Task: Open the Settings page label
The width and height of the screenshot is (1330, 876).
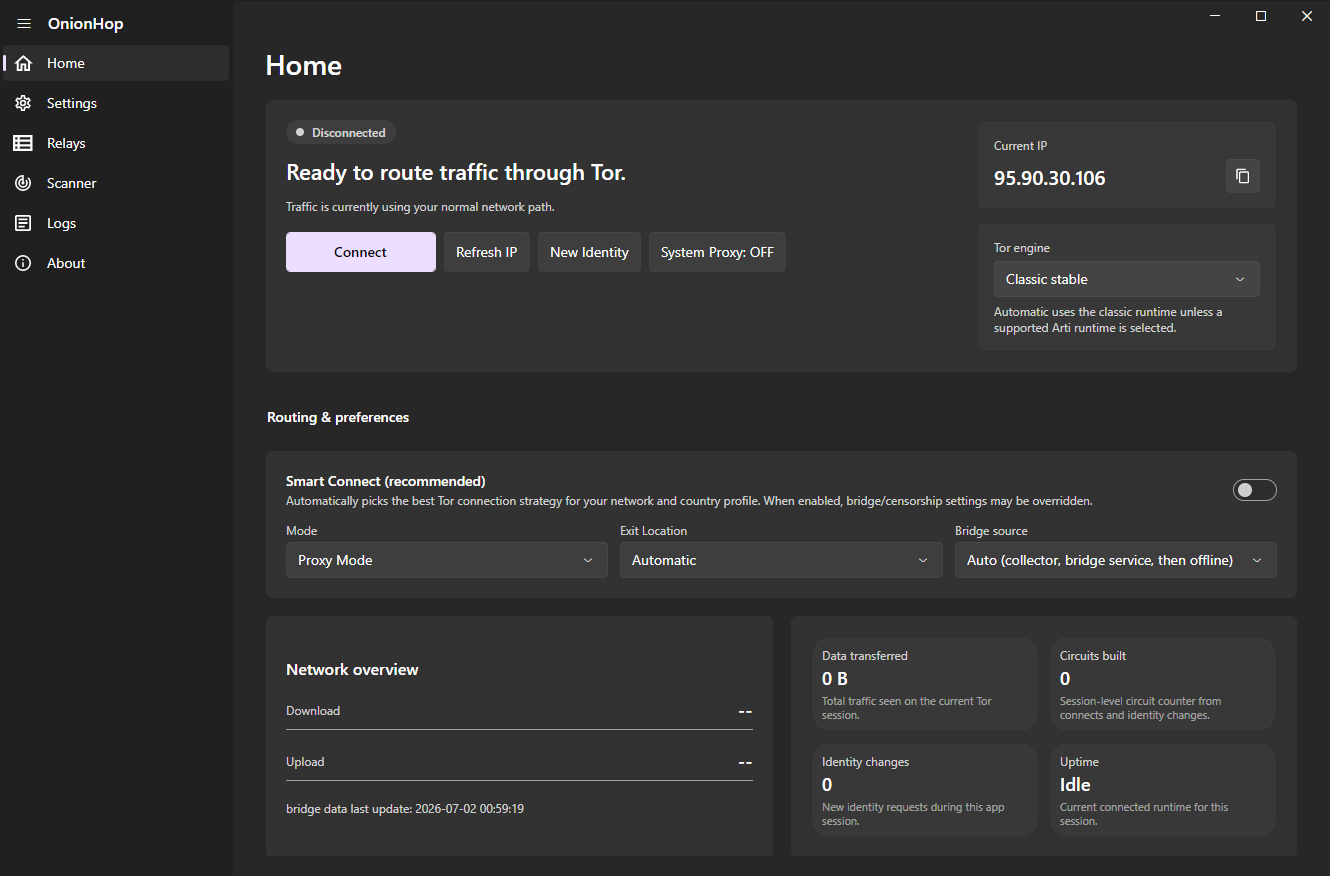Action: tap(72, 103)
